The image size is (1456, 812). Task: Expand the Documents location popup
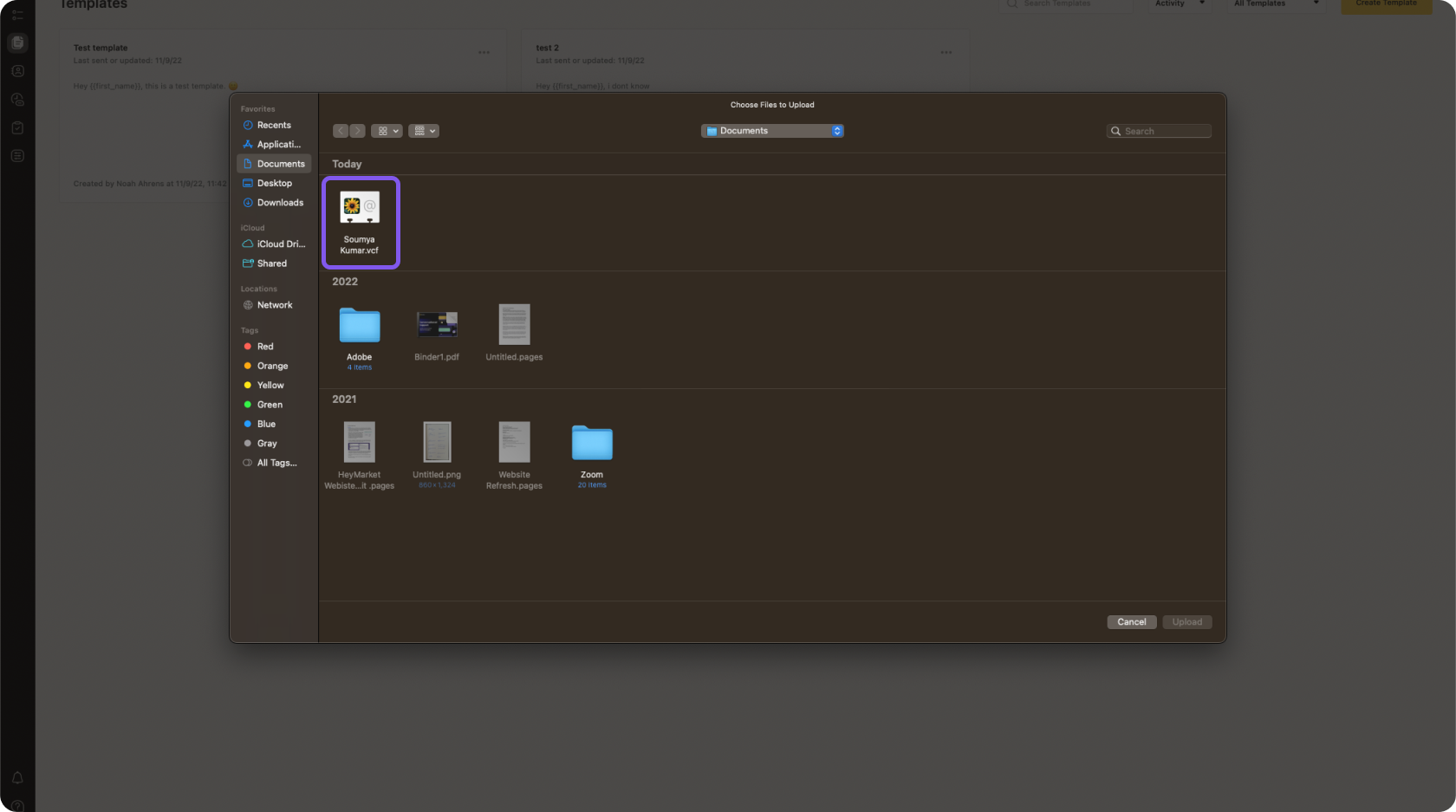click(772, 131)
